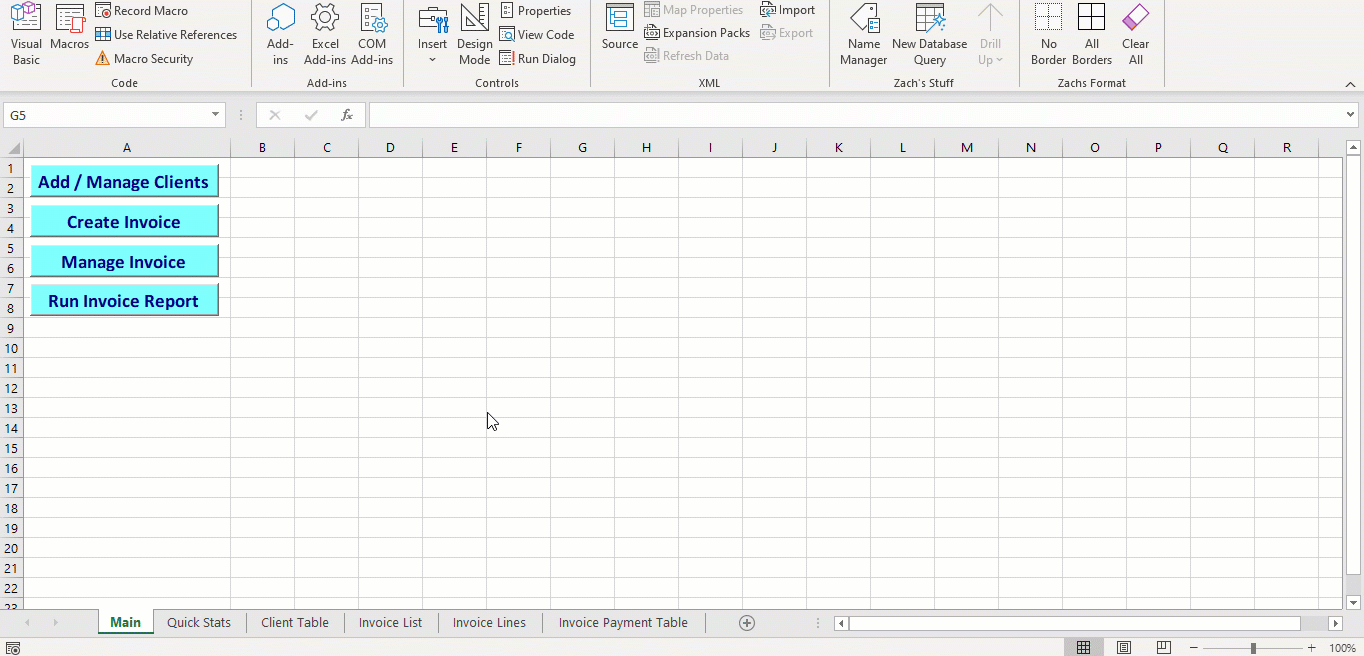Viewport: 1364px width, 656px height.
Task: Start Record Macro
Action: click(x=141, y=10)
